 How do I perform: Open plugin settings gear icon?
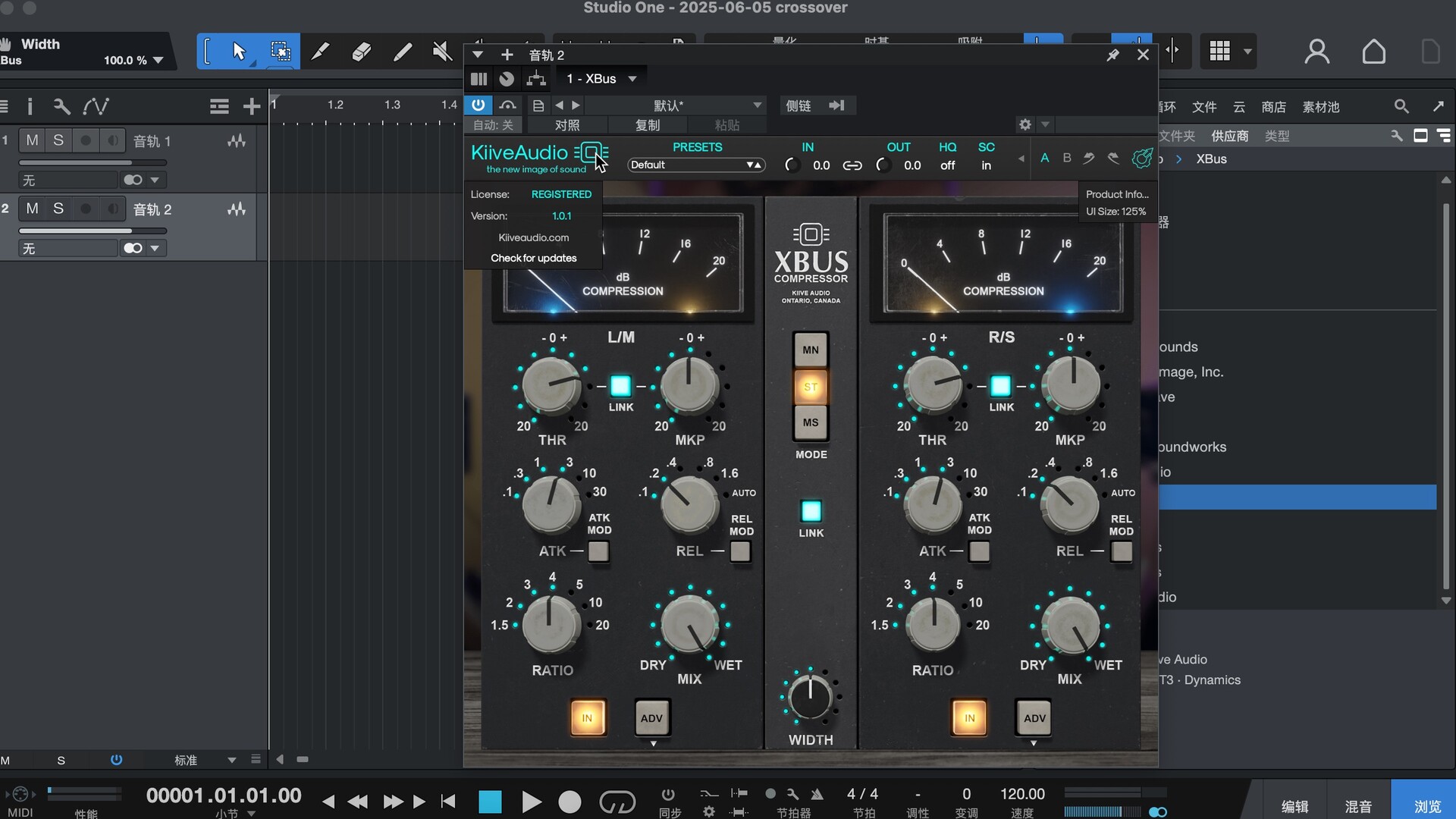[x=1025, y=124]
